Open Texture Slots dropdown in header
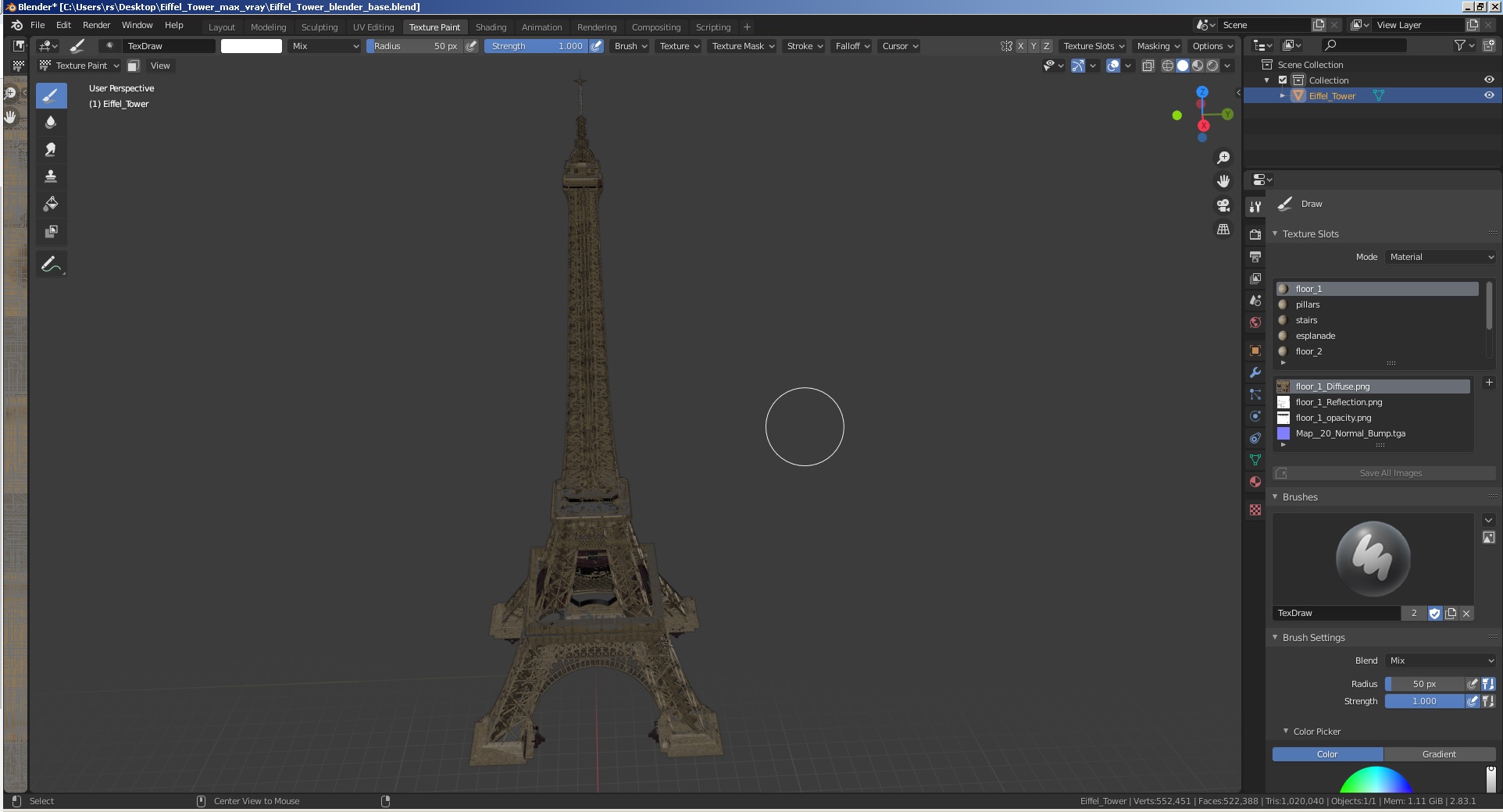This screenshot has height=812, width=1503. [1093, 46]
